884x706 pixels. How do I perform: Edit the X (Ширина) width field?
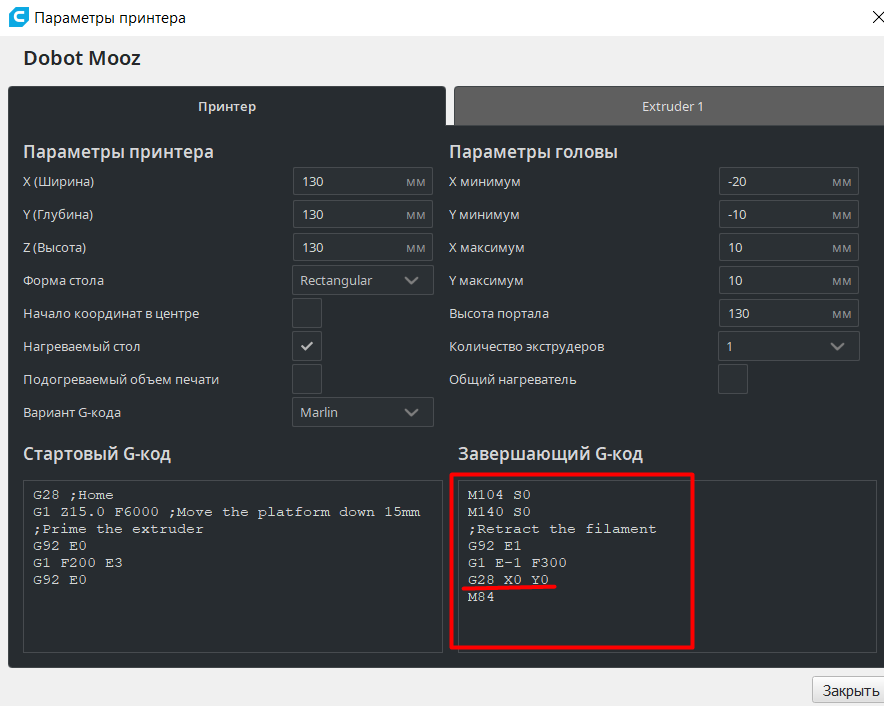(363, 181)
